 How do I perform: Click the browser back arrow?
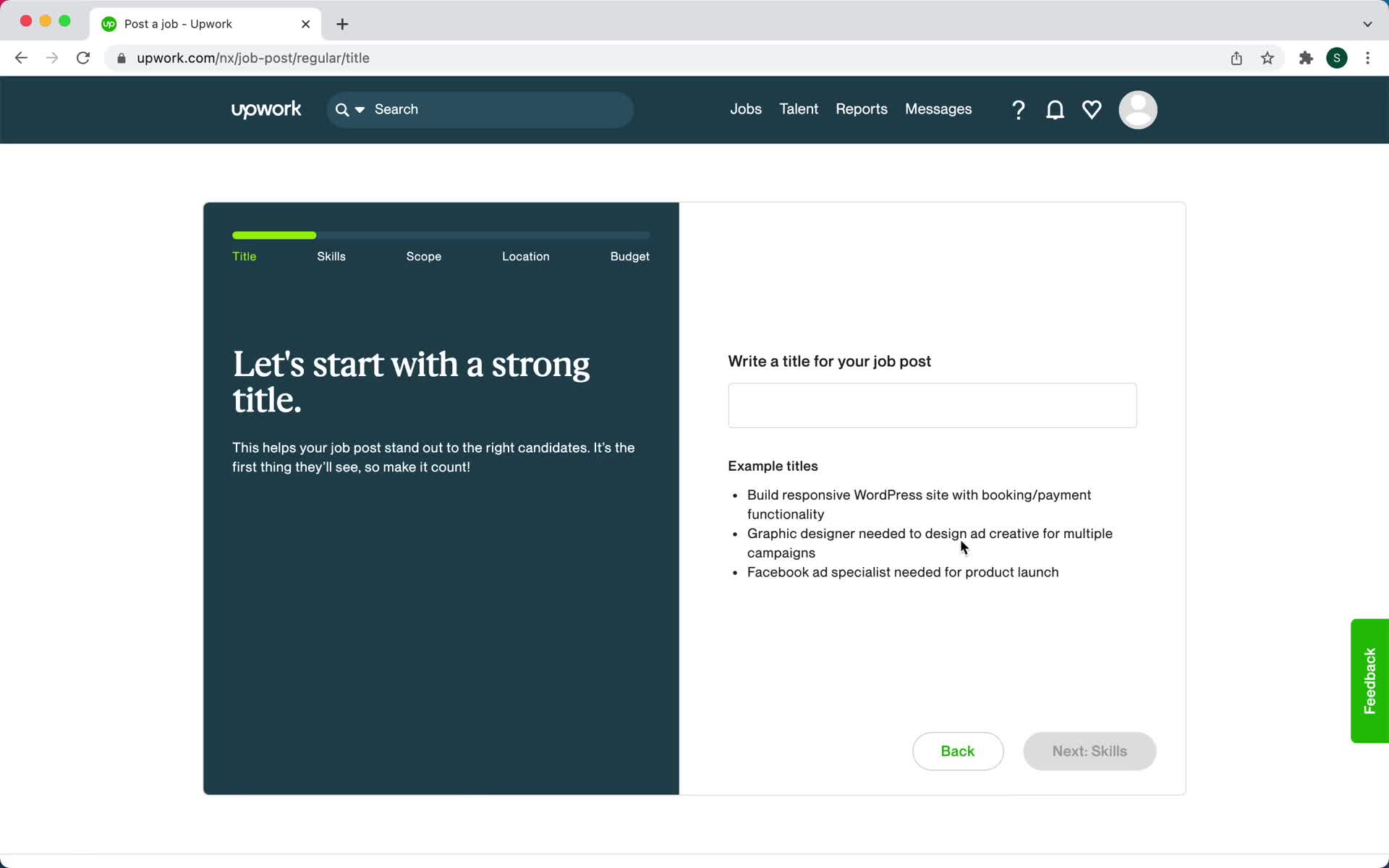pos(21,58)
